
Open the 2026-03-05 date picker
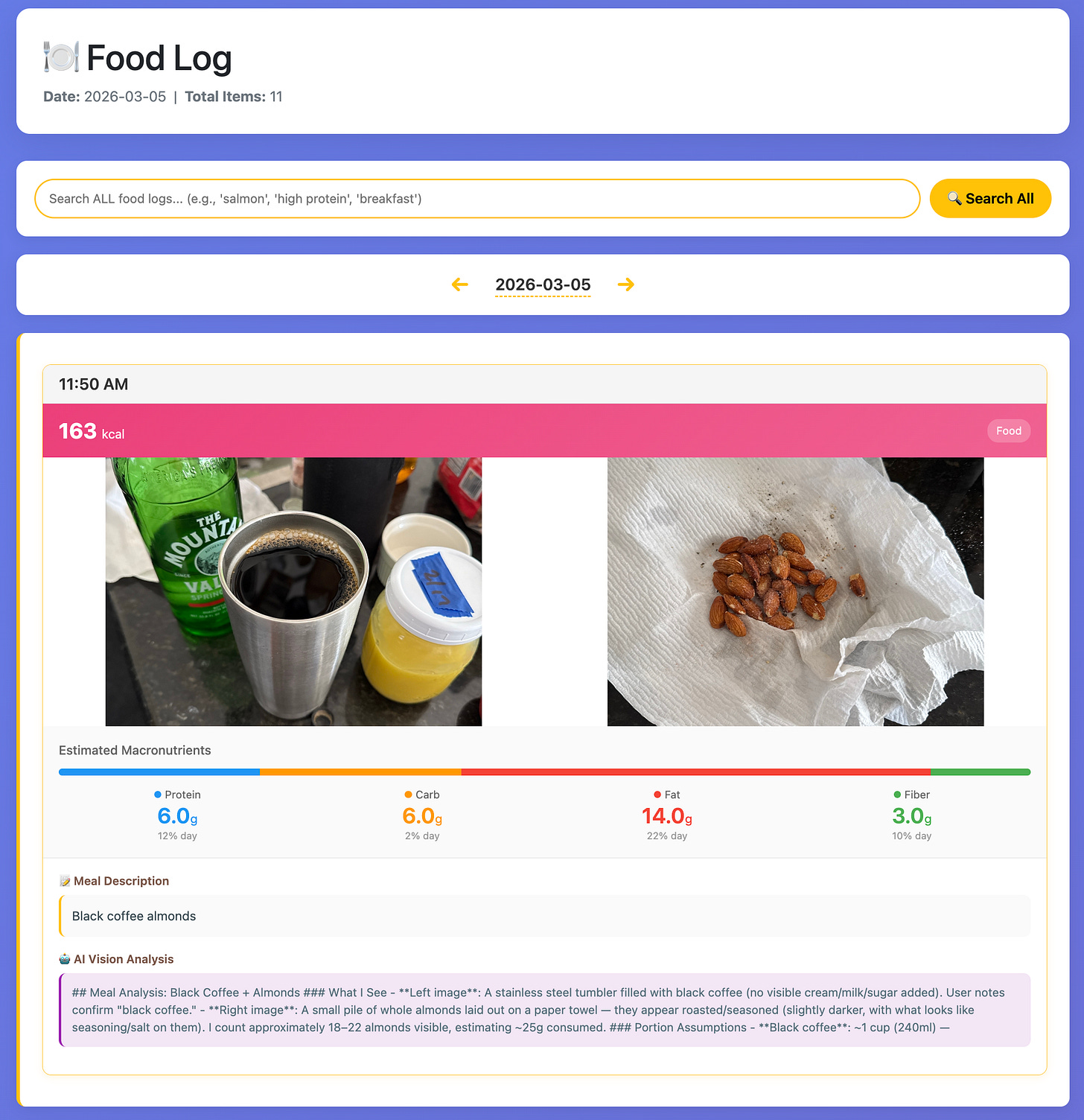click(x=543, y=284)
